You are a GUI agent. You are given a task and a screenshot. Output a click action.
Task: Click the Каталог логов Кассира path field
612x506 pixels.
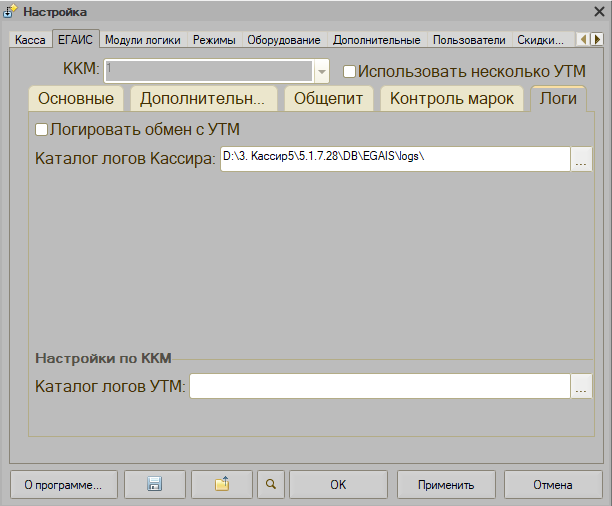pyautogui.click(x=394, y=159)
